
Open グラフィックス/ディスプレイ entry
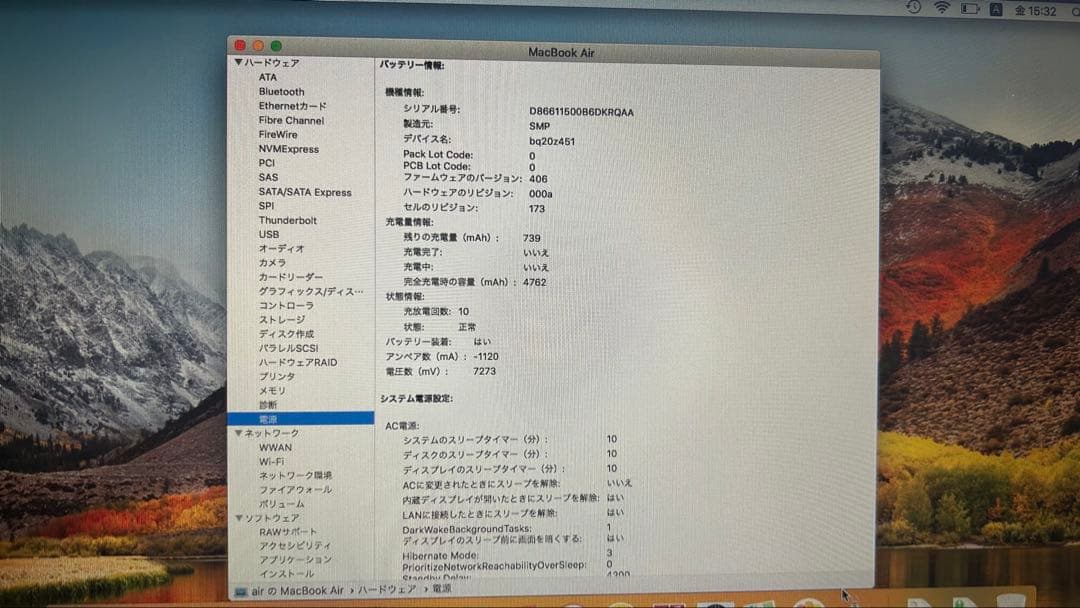311,291
